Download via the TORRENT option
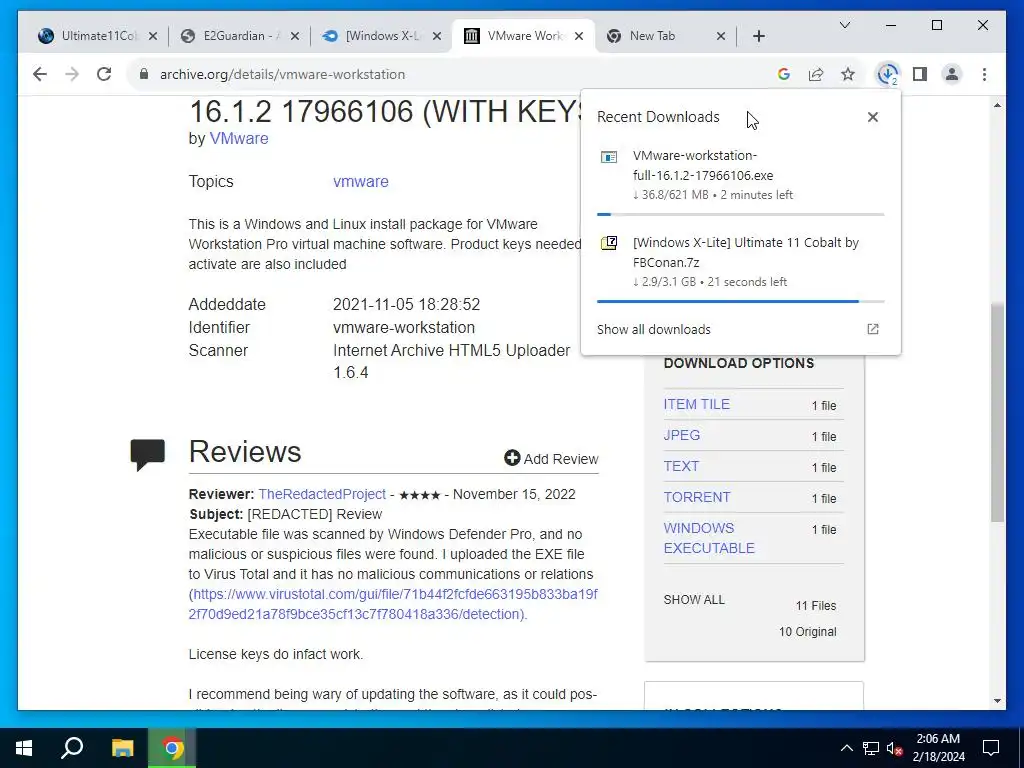This screenshot has width=1024, height=768. click(697, 497)
